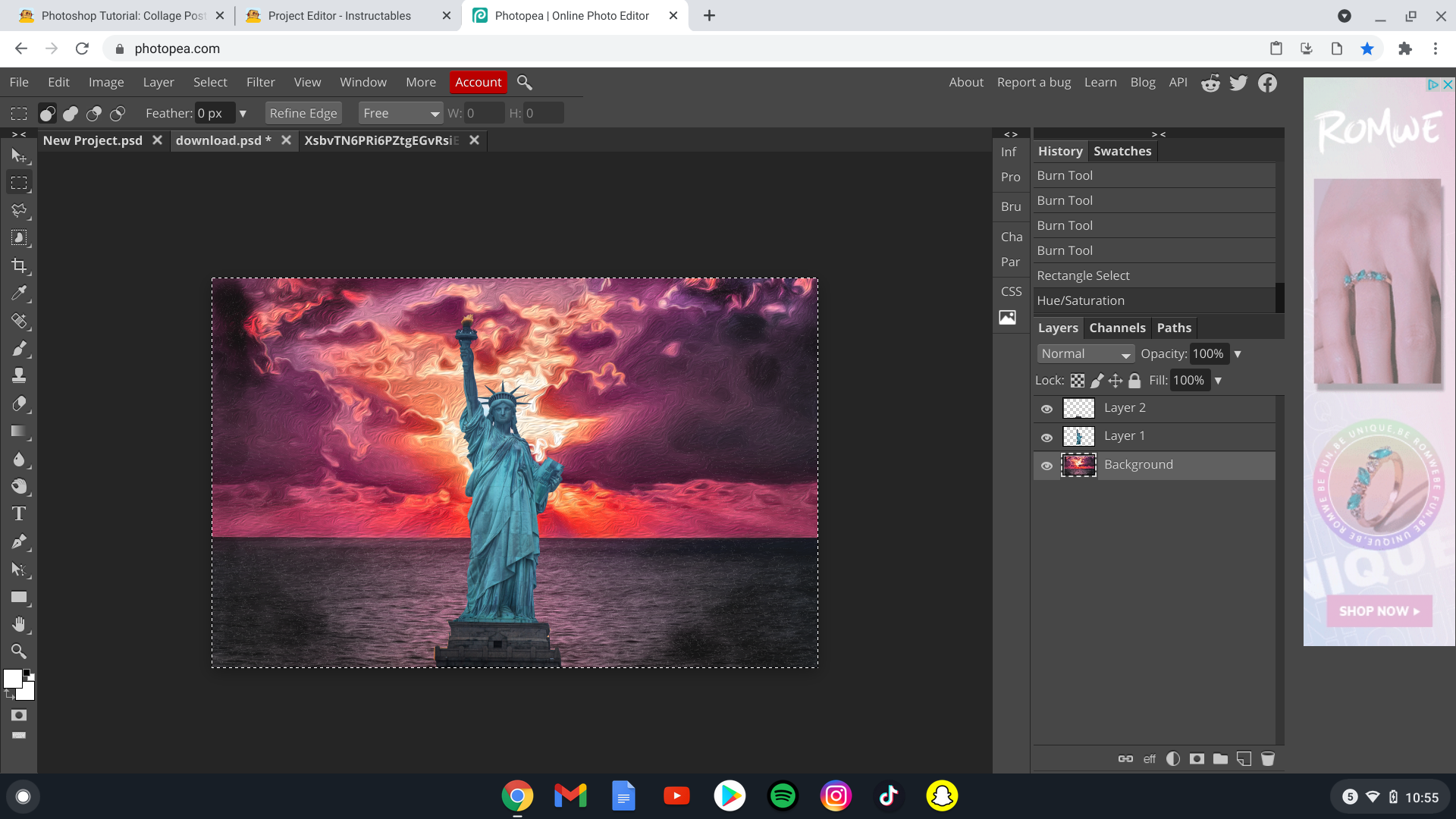Image resolution: width=1456 pixels, height=819 pixels.
Task: Choose Subtract selection mode
Action: 94,113
